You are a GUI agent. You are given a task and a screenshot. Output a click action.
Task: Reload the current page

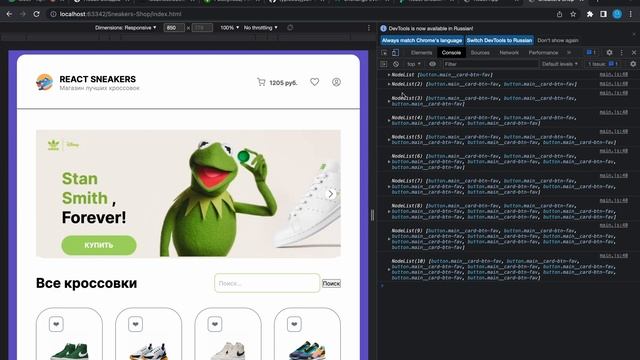36,14
